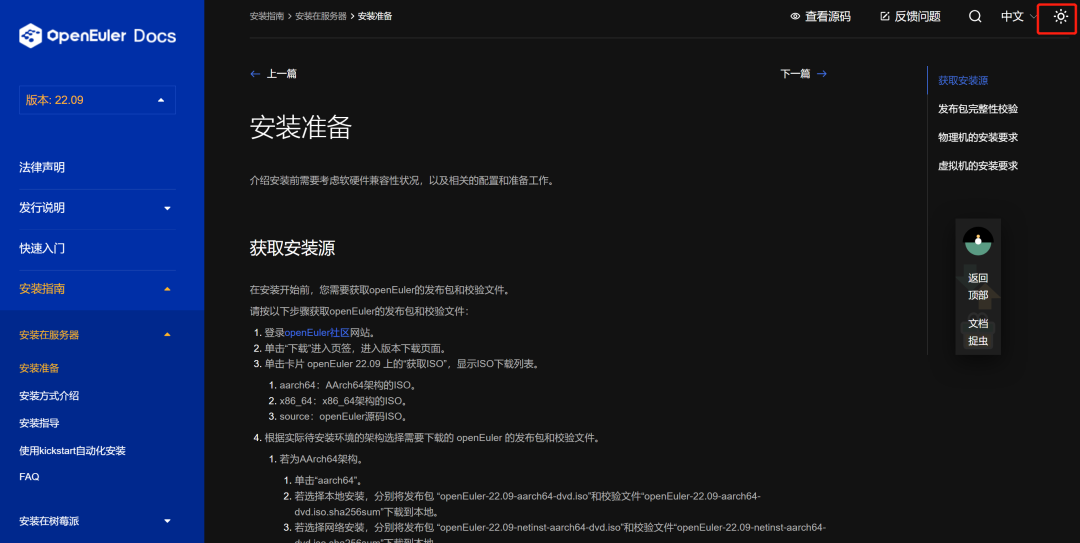
Task: Click the step '单击“aarch64”'
Action: click(x=329, y=480)
